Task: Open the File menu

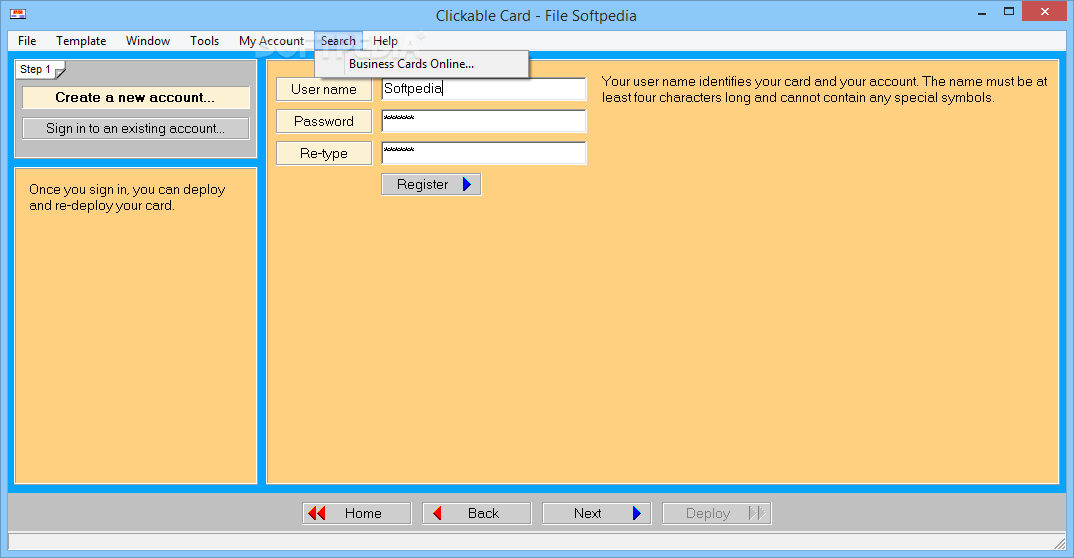Action: point(27,41)
